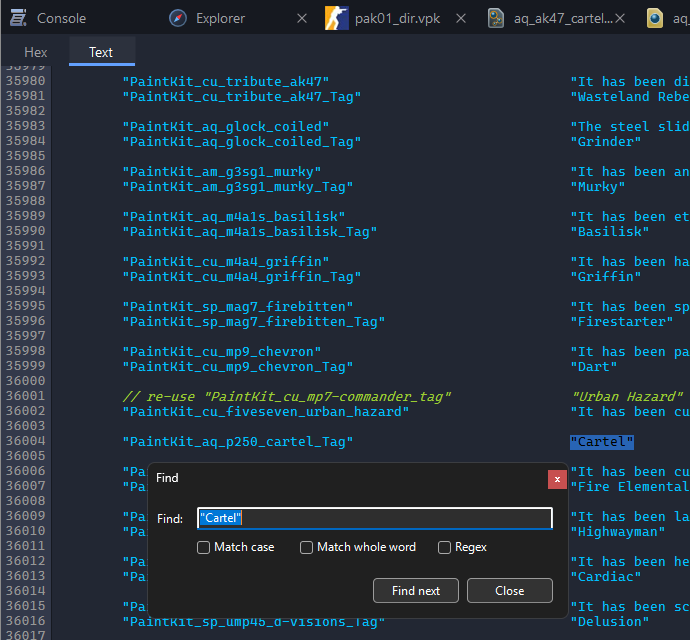Click the aq_ak47_cartel file icon
Viewport: 690px width, 640px height.
click(496, 18)
